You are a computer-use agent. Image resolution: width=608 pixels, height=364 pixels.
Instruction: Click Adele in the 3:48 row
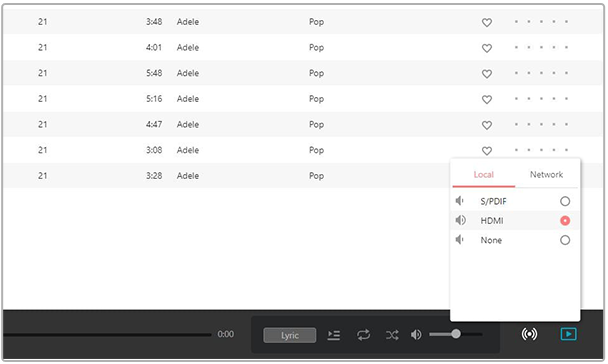point(188,22)
